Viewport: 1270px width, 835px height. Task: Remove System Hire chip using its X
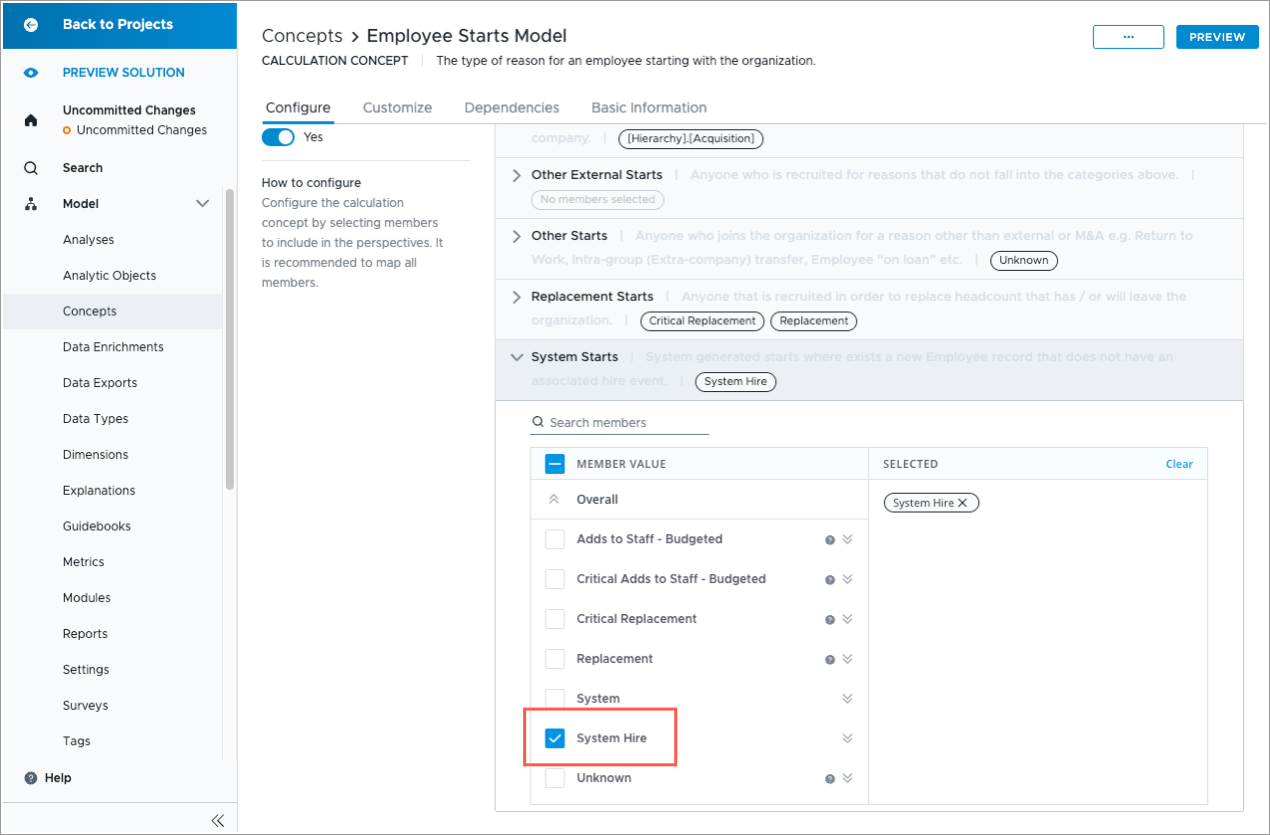[x=962, y=503]
